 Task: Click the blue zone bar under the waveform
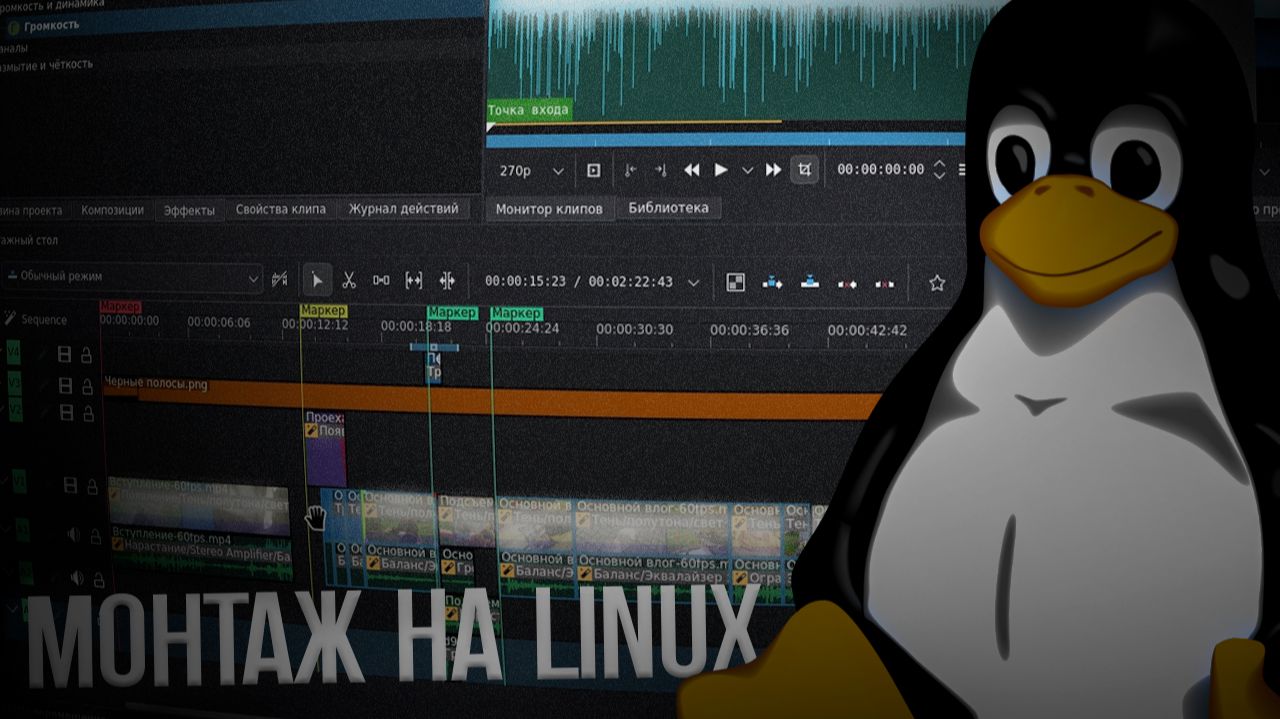[x=725, y=139]
